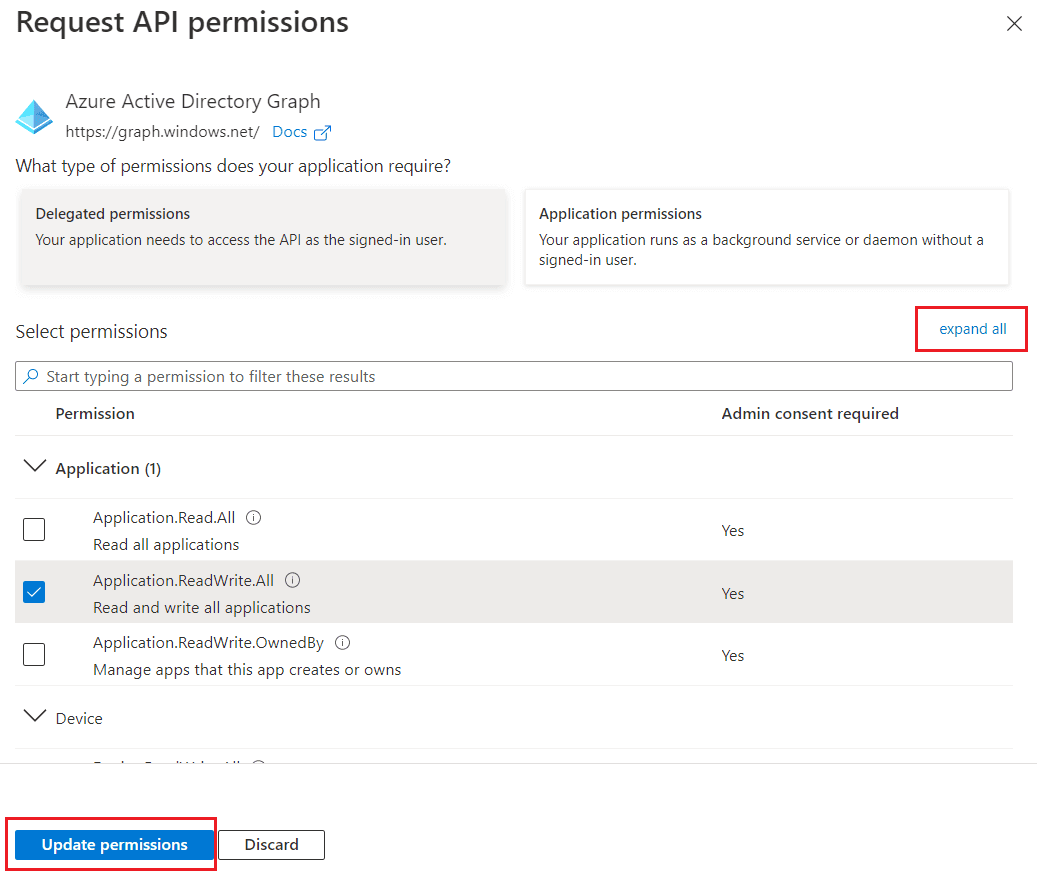Viewport: 1037px width, 877px height.
Task: Uncheck the Application.ReadWrite.All permission
Action: (x=33, y=592)
